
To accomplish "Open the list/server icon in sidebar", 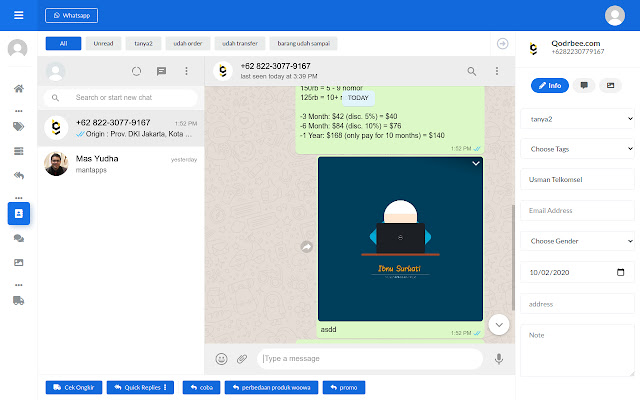I will pyautogui.click(x=18, y=151).
